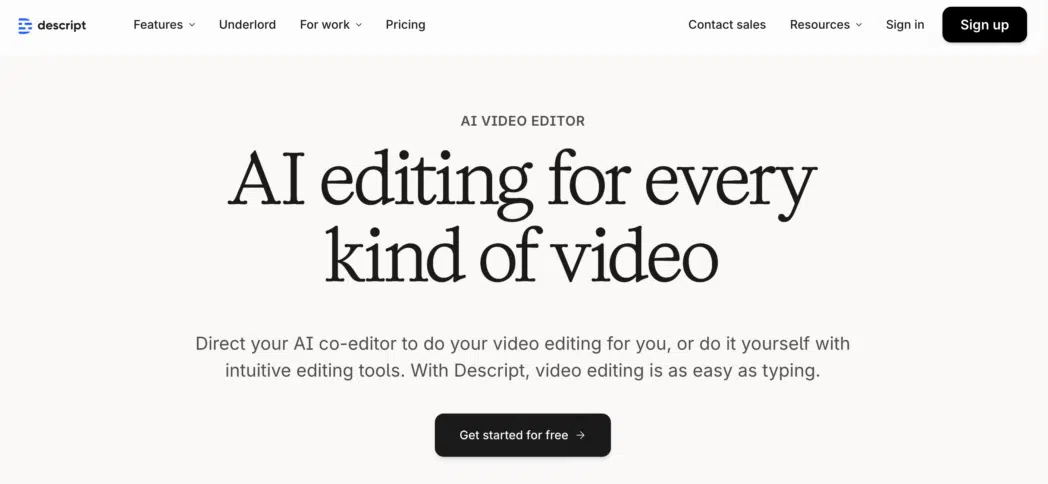Go to the Underlord page
Viewport: 1048px width, 484px height.
tap(247, 25)
